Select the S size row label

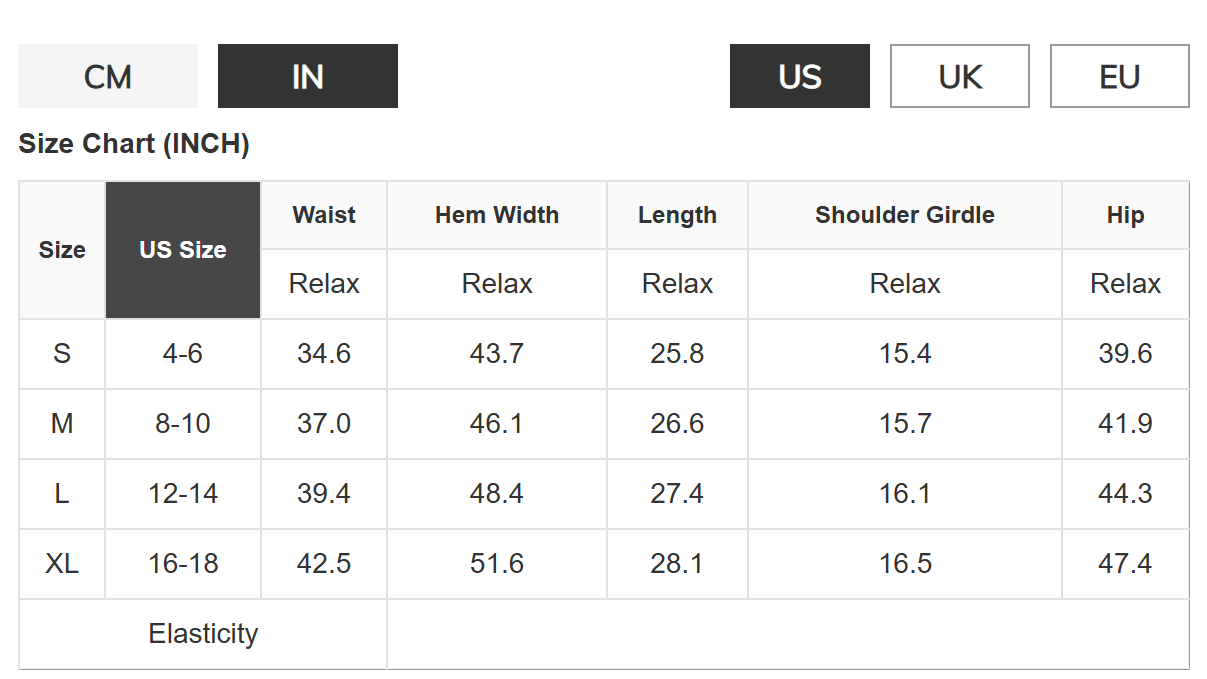[62, 354]
